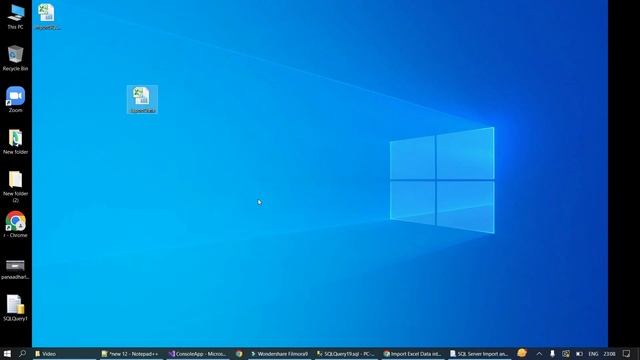The image size is (640, 360).
Task: Select the This PC desktop icon
Action: click(16, 16)
